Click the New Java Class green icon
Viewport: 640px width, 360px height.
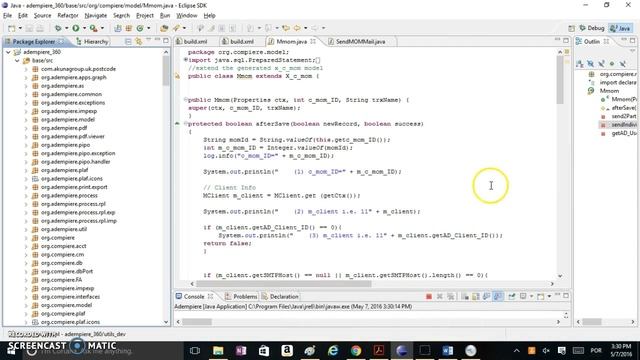[x=140, y=28]
